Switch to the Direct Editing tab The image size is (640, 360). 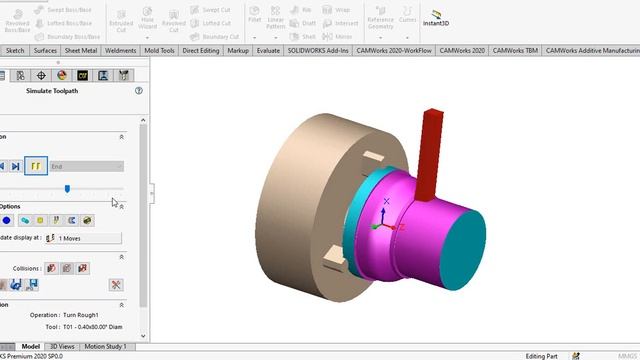pos(201,51)
